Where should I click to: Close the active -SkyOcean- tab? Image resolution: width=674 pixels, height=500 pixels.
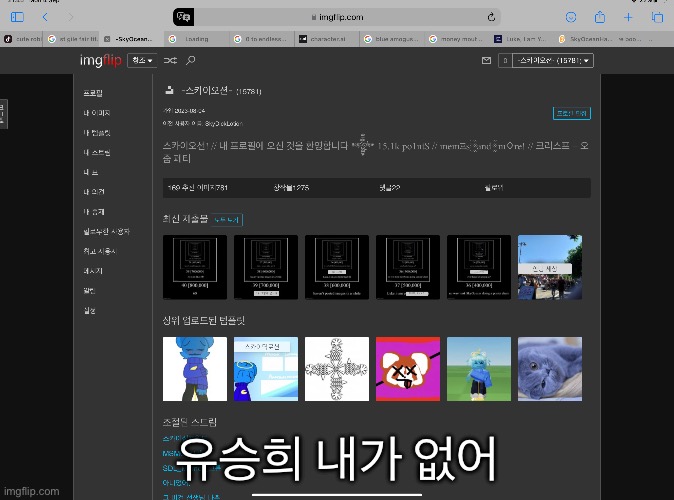107,39
